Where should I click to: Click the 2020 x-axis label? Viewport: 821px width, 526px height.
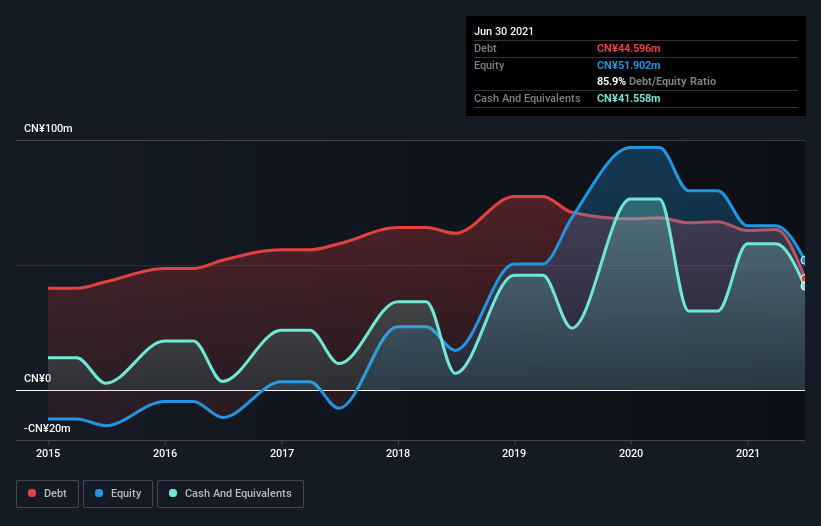click(631, 453)
